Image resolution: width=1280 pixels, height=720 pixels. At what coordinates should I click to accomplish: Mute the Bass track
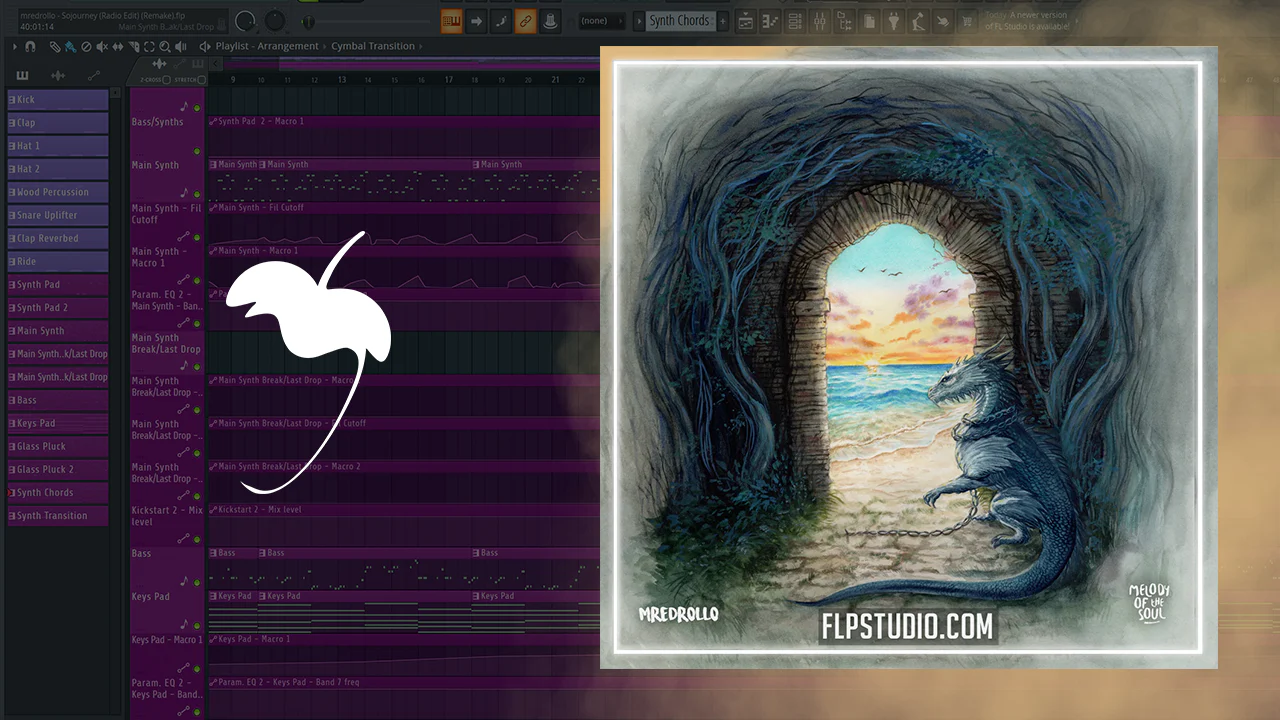click(x=197, y=583)
